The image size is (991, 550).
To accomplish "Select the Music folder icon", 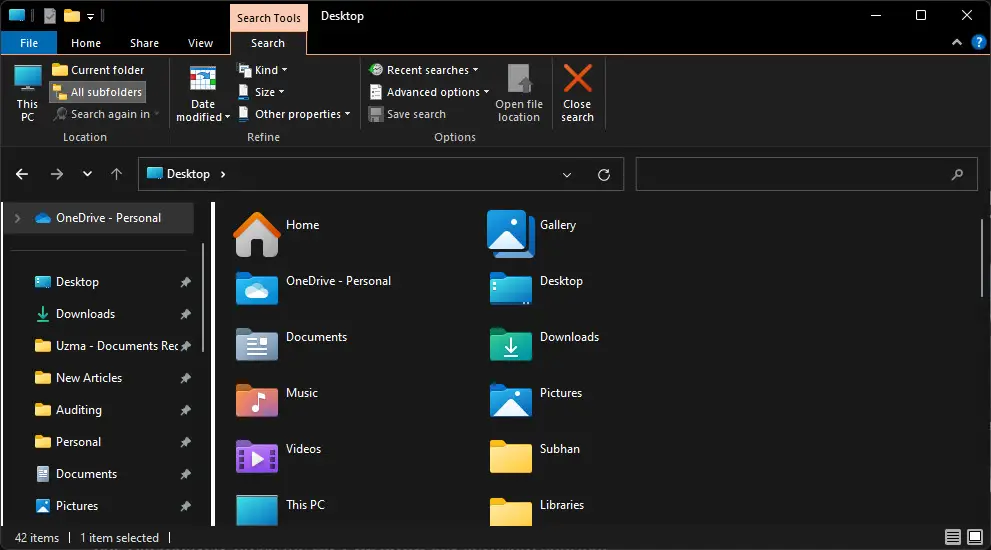I will coord(257,400).
